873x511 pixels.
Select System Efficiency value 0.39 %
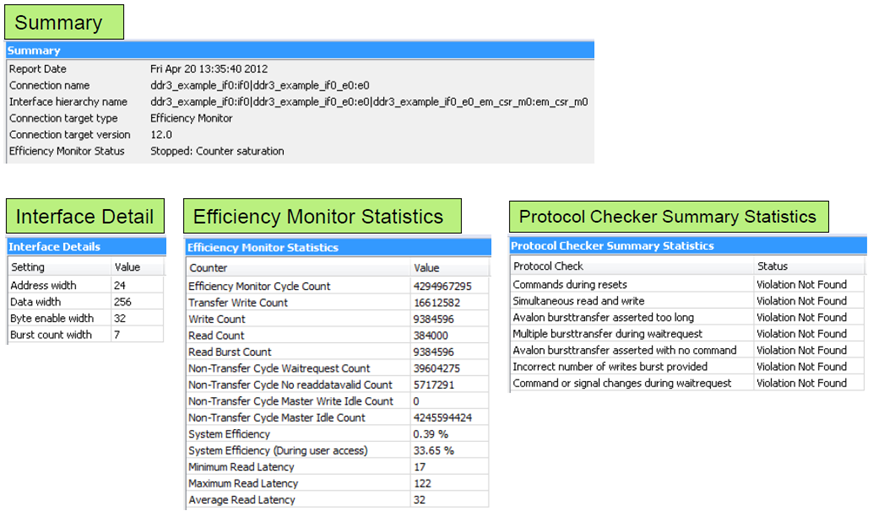(431, 434)
